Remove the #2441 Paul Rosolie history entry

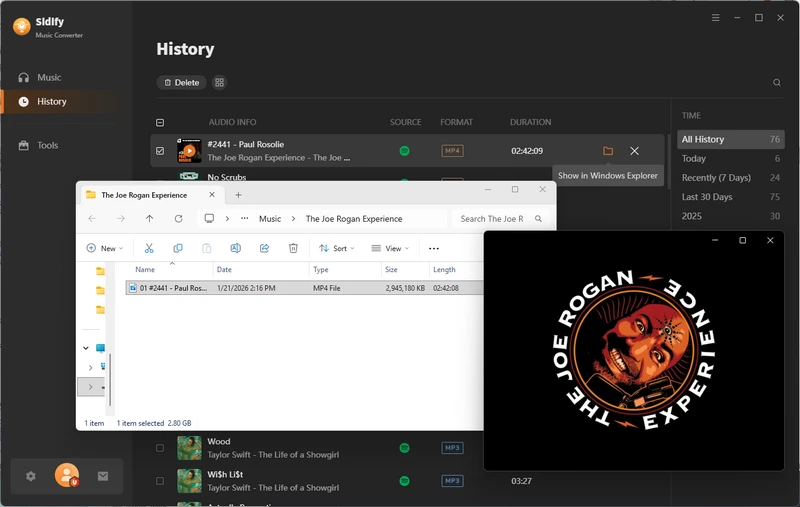pyautogui.click(x=634, y=151)
